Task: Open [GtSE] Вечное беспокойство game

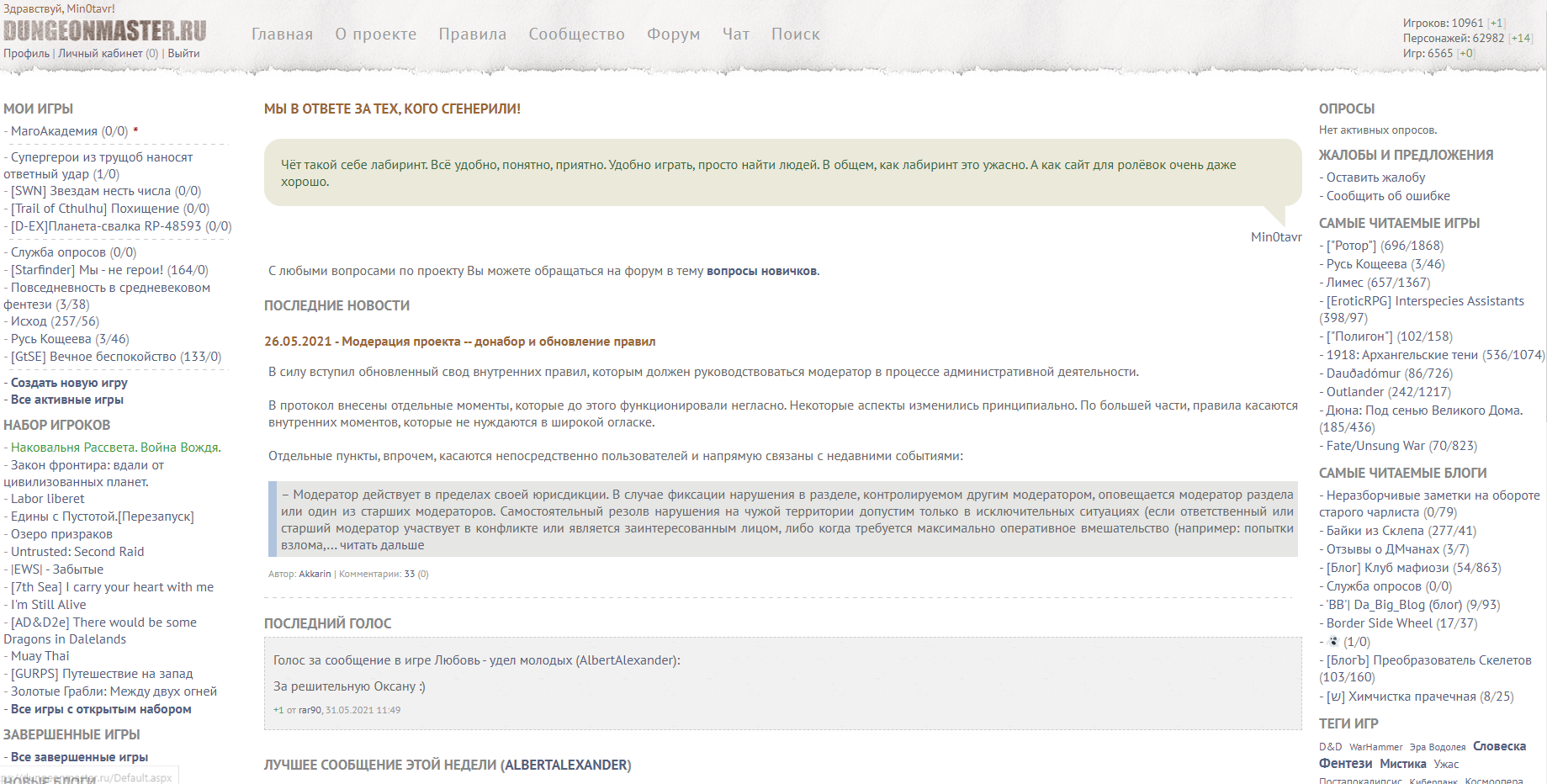Action: point(115,357)
